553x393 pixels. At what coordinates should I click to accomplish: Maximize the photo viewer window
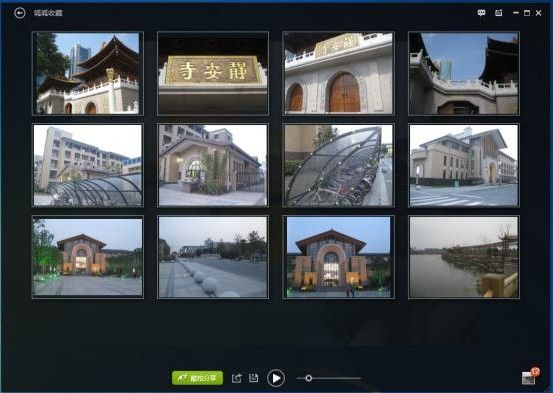click(527, 13)
